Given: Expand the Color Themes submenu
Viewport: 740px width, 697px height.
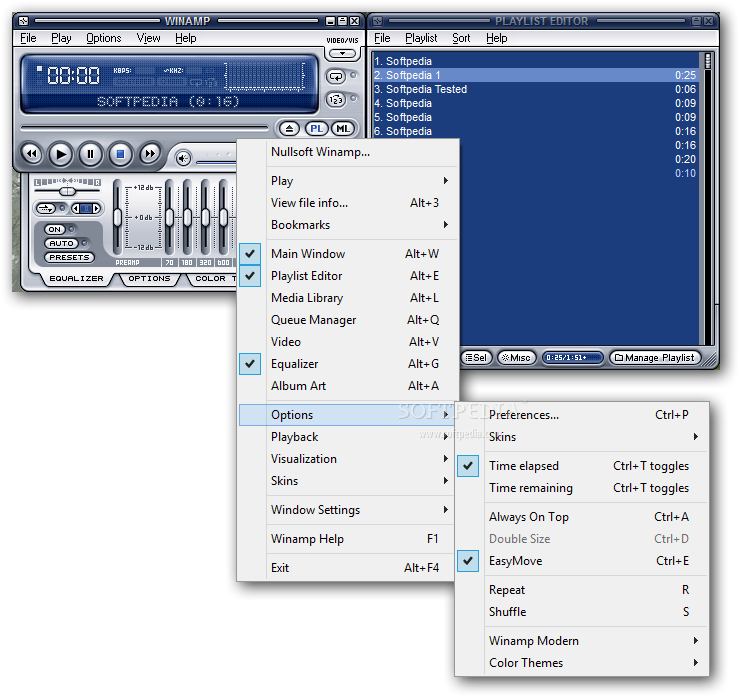Looking at the screenshot, I should [582, 663].
